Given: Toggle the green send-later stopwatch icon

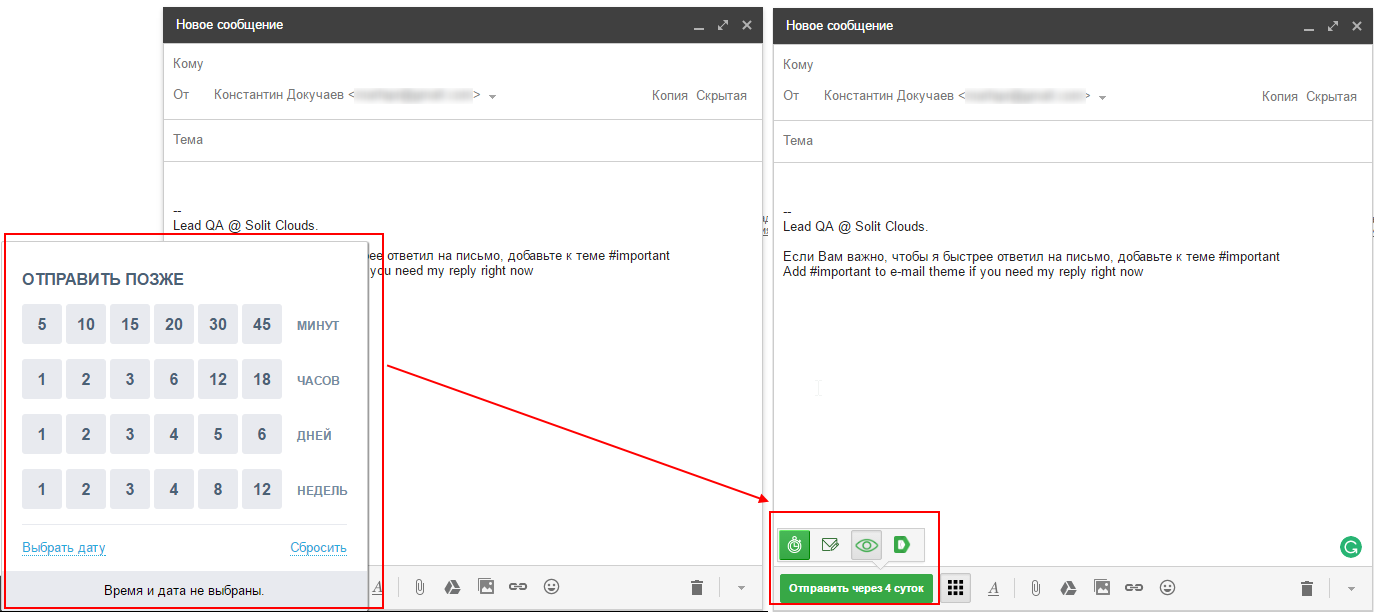Looking at the screenshot, I should tap(795, 545).
